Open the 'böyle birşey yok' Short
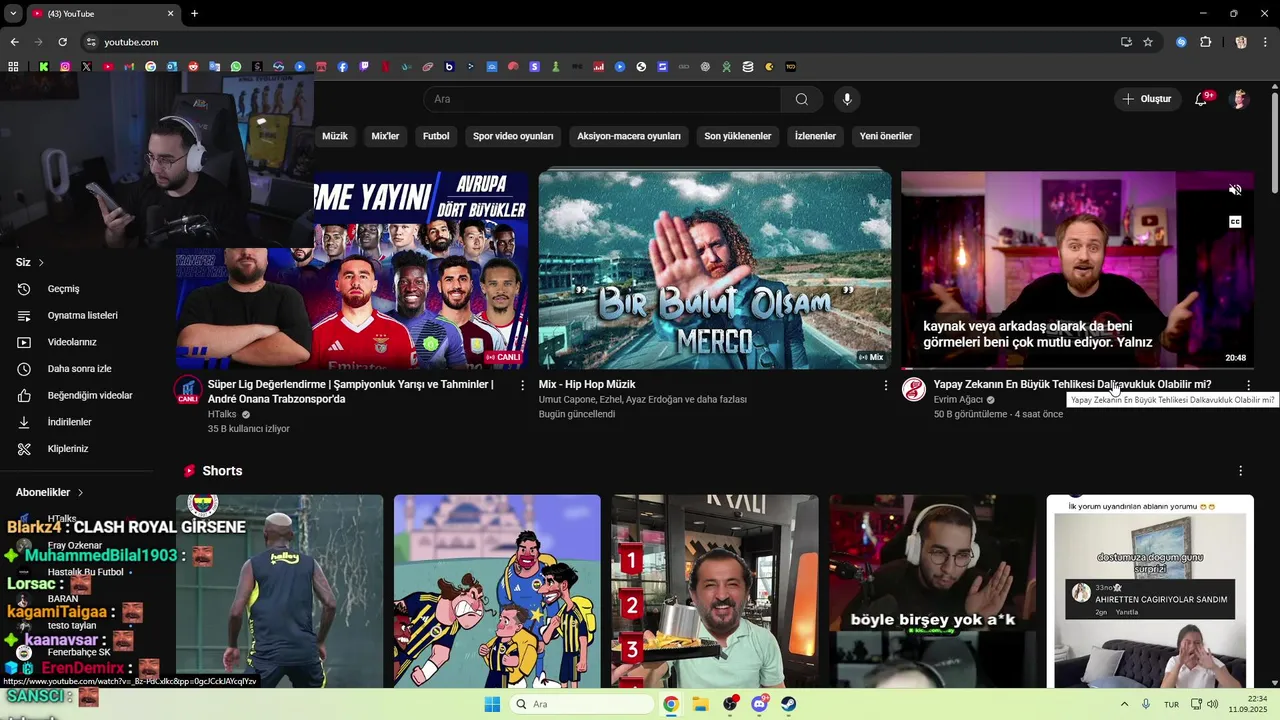 point(932,591)
